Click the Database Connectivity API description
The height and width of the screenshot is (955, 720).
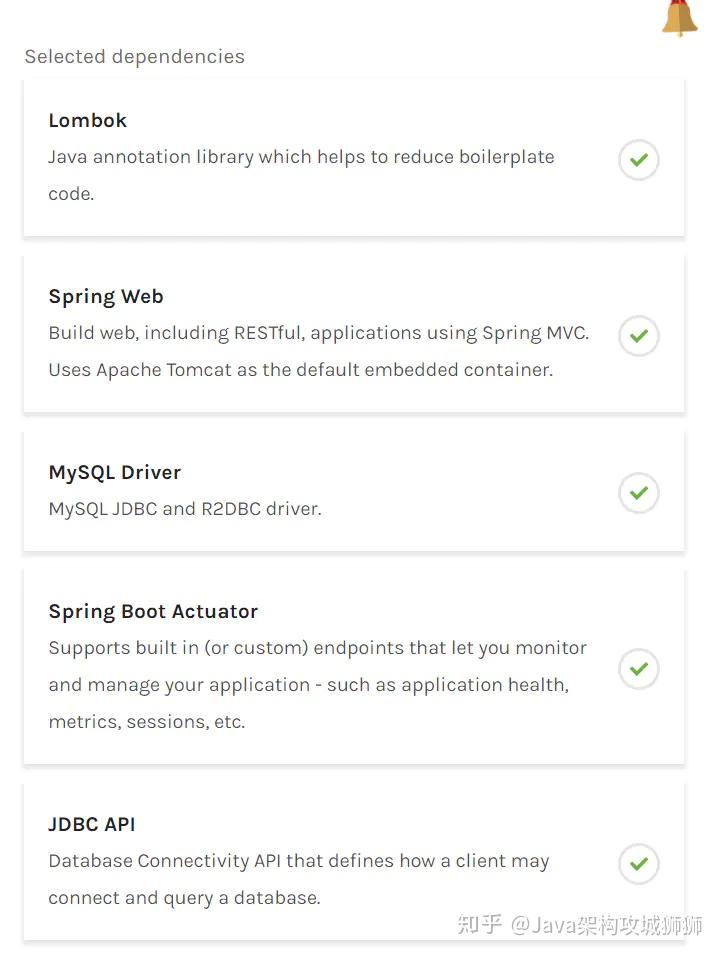point(299,879)
